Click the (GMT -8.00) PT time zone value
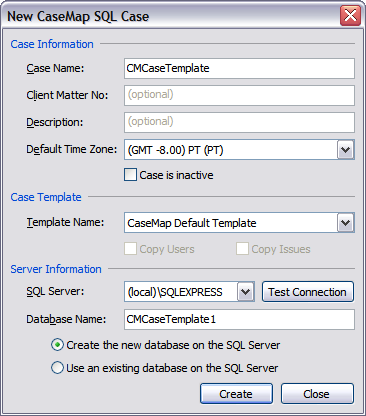This screenshot has height=416, width=366. (x=175, y=150)
